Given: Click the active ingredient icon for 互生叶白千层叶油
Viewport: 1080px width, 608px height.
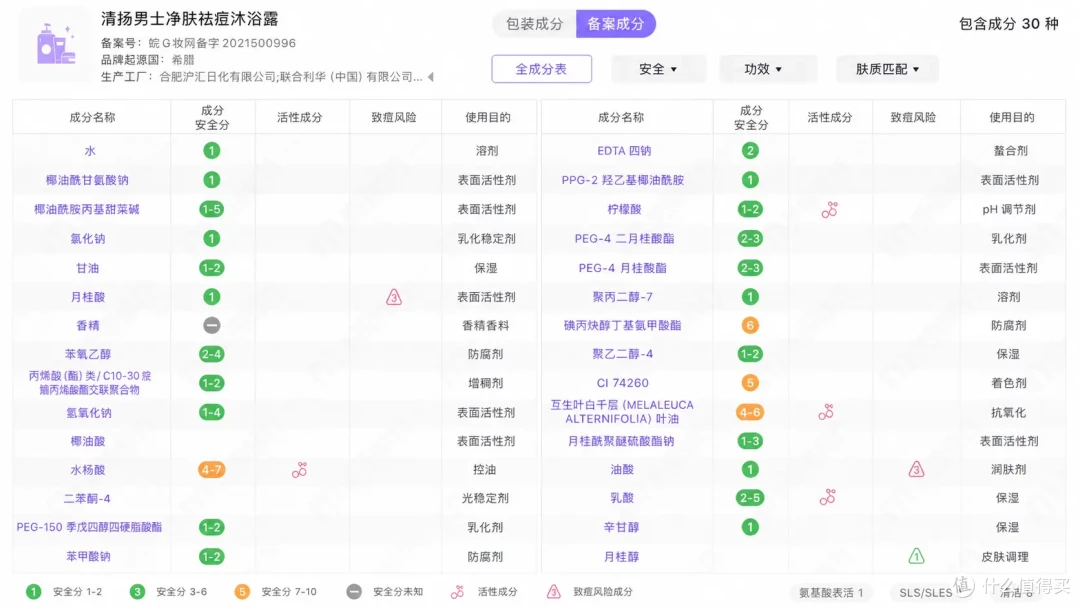Looking at the screenshot, I should point(826,412).
